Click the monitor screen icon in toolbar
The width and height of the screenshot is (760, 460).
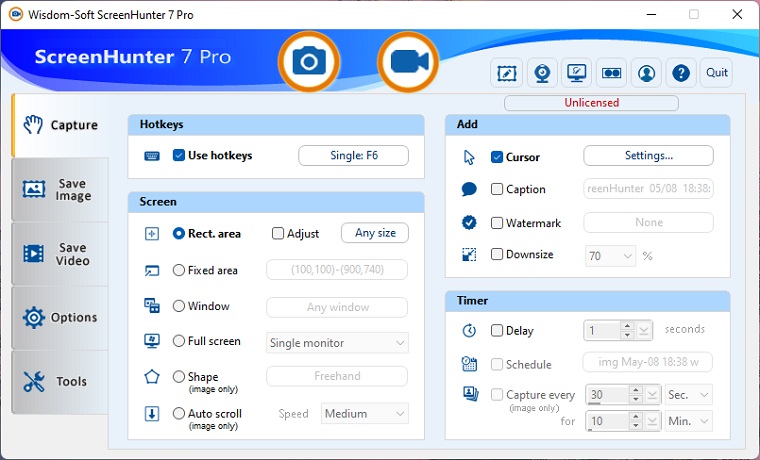click(x=576, y=73)
